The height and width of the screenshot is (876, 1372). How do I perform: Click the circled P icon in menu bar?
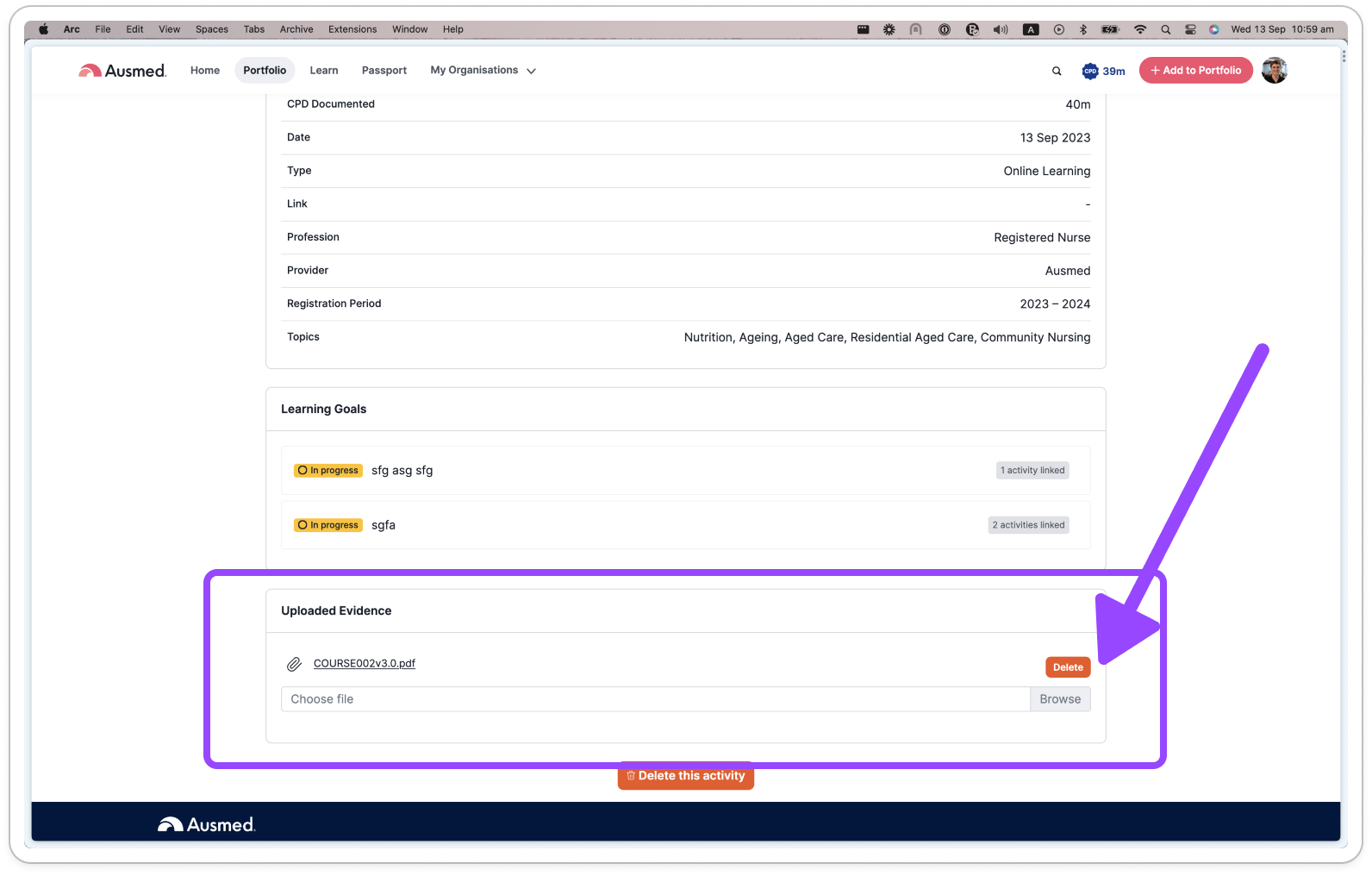(x=973, y=29)
